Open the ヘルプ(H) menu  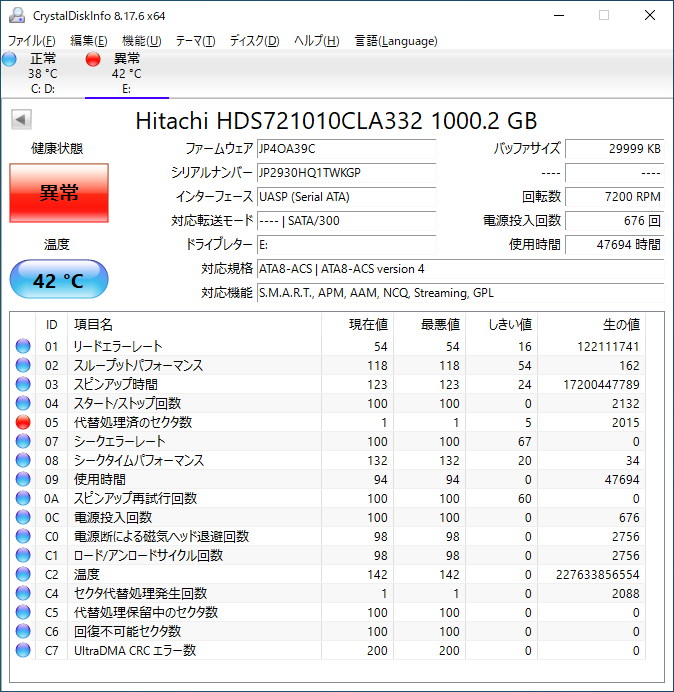click(317, 41)
